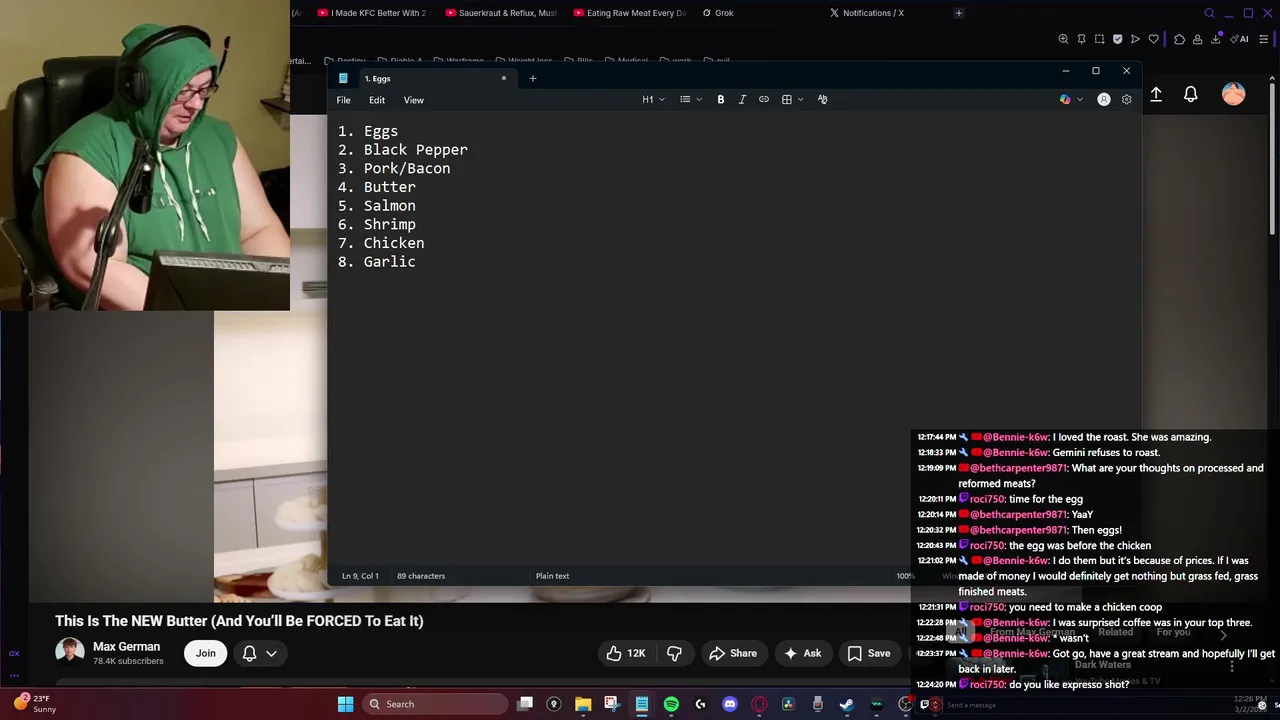Expand the list style dropdown

699,99
